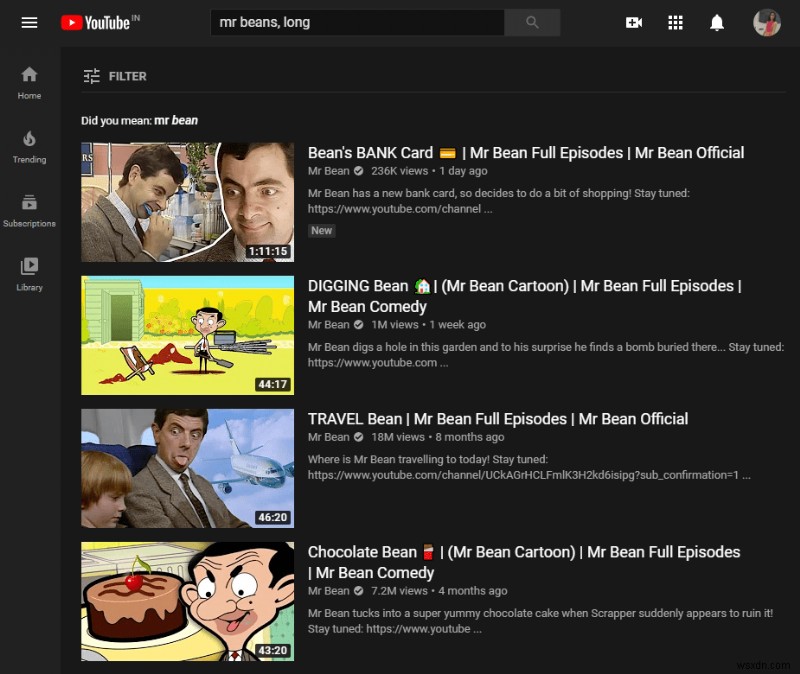Image resolution: width=800 pixels, height=674 pixels.
Task: Click the 'mr bean' spelling suggestion
Action: point(179,118)
